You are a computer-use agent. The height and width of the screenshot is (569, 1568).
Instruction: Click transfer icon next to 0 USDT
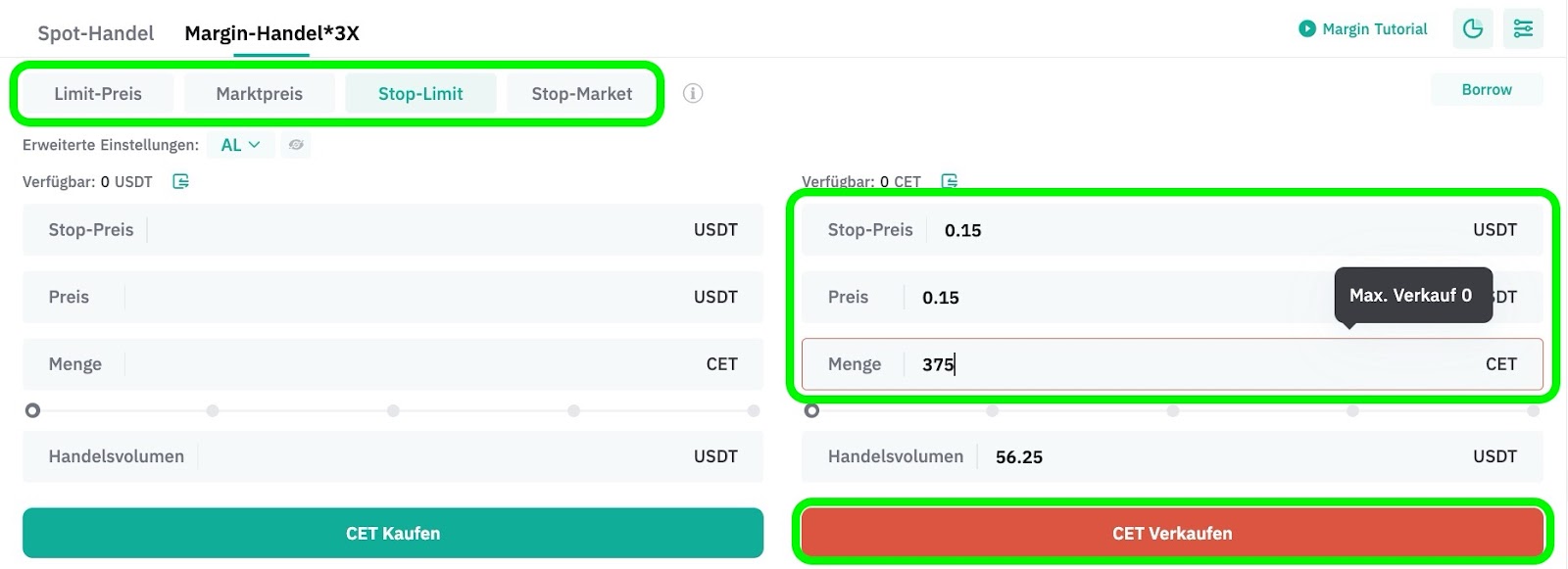pyautogui.click(x=180, y=181)
